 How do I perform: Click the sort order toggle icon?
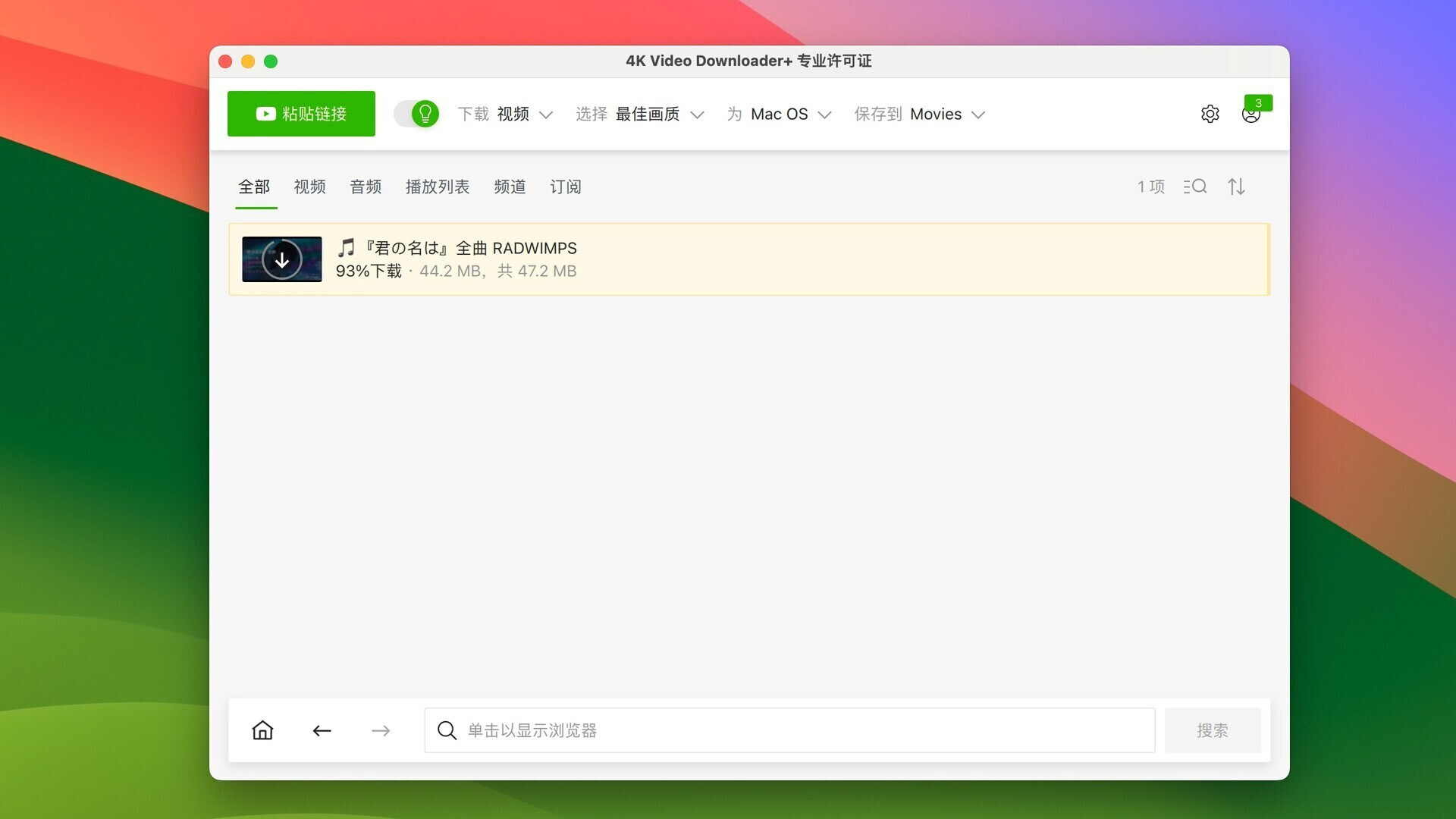coord(1237,186)
